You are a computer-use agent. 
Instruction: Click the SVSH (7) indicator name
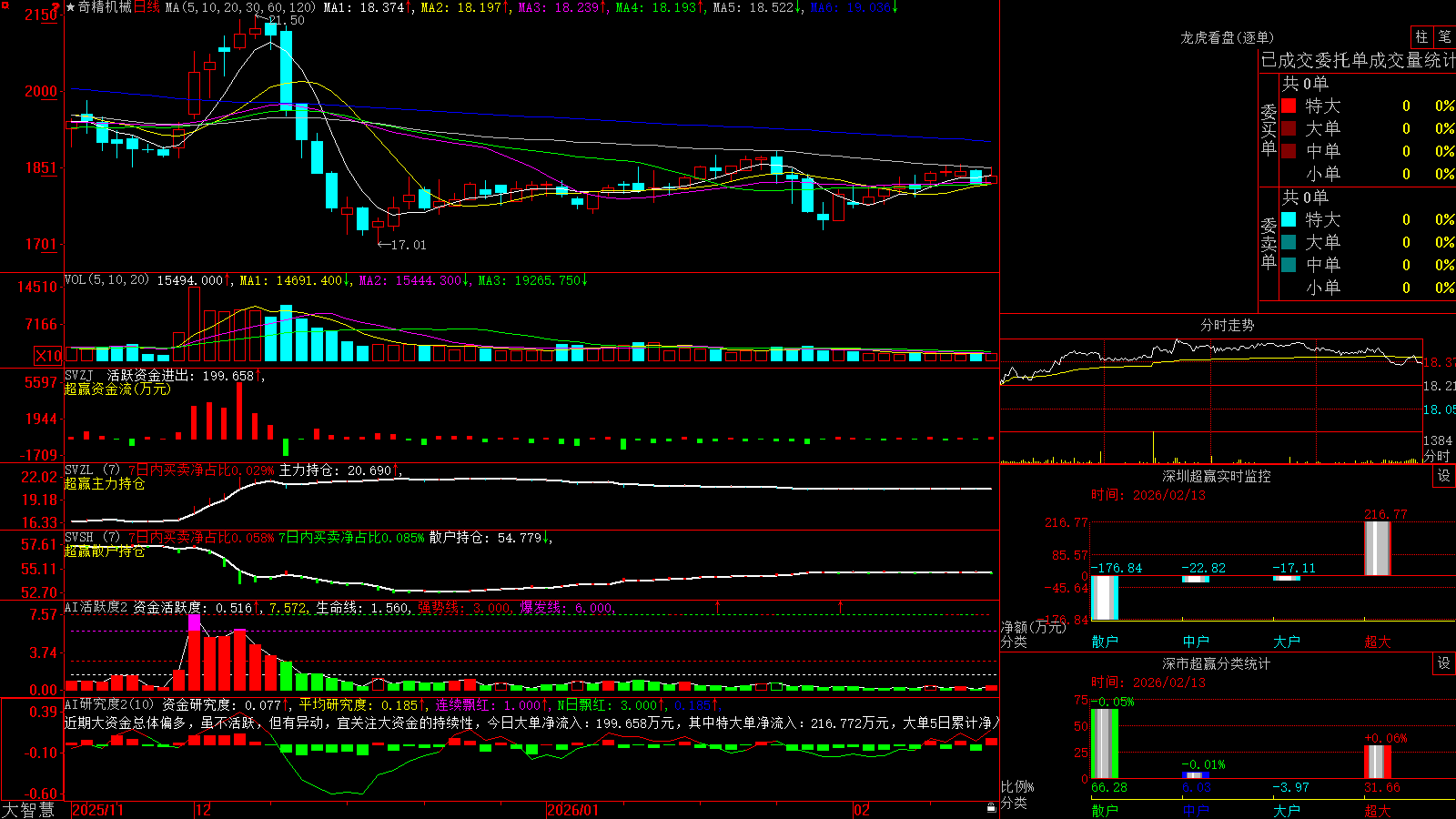point(92,538)
